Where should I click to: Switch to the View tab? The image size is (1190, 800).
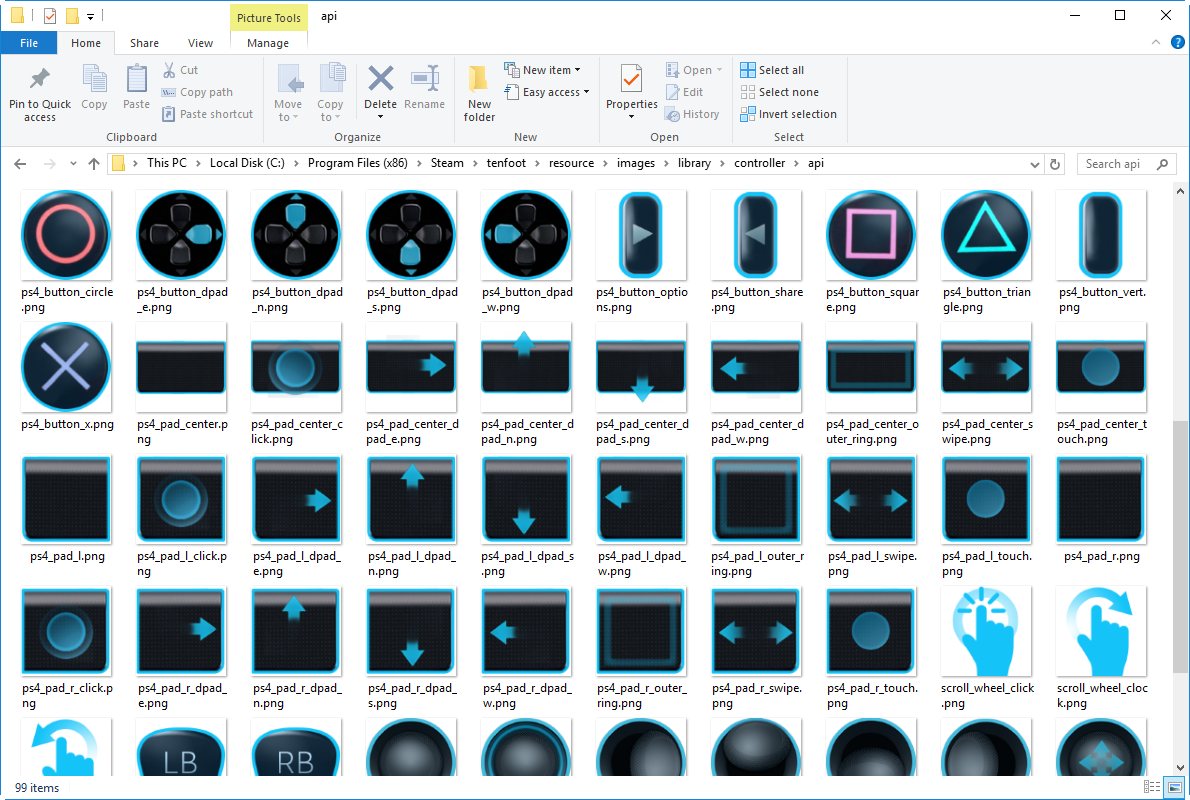click(x=200, y=43)
